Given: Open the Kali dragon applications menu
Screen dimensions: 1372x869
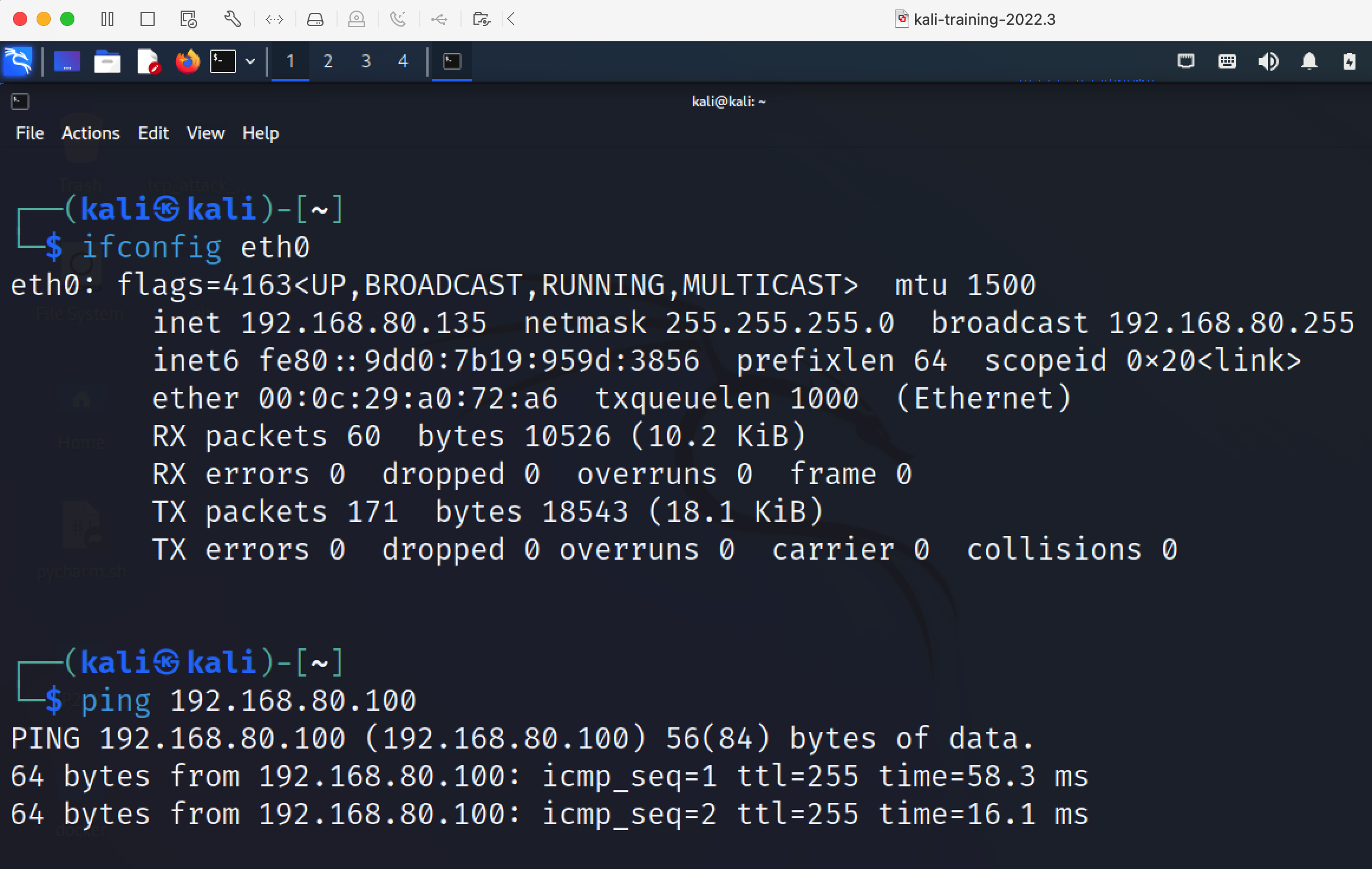Looking at the screenshot, I should (x=18, y=61).
